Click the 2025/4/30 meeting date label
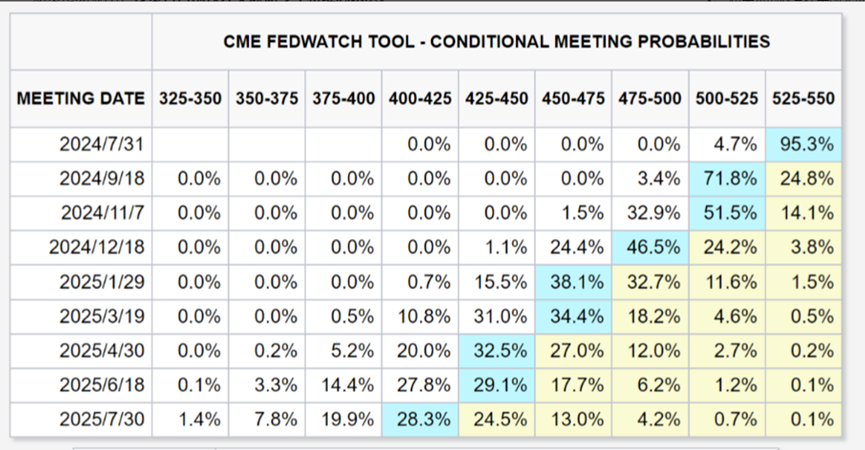Screen dimensions: 865x450 [99, 351]
